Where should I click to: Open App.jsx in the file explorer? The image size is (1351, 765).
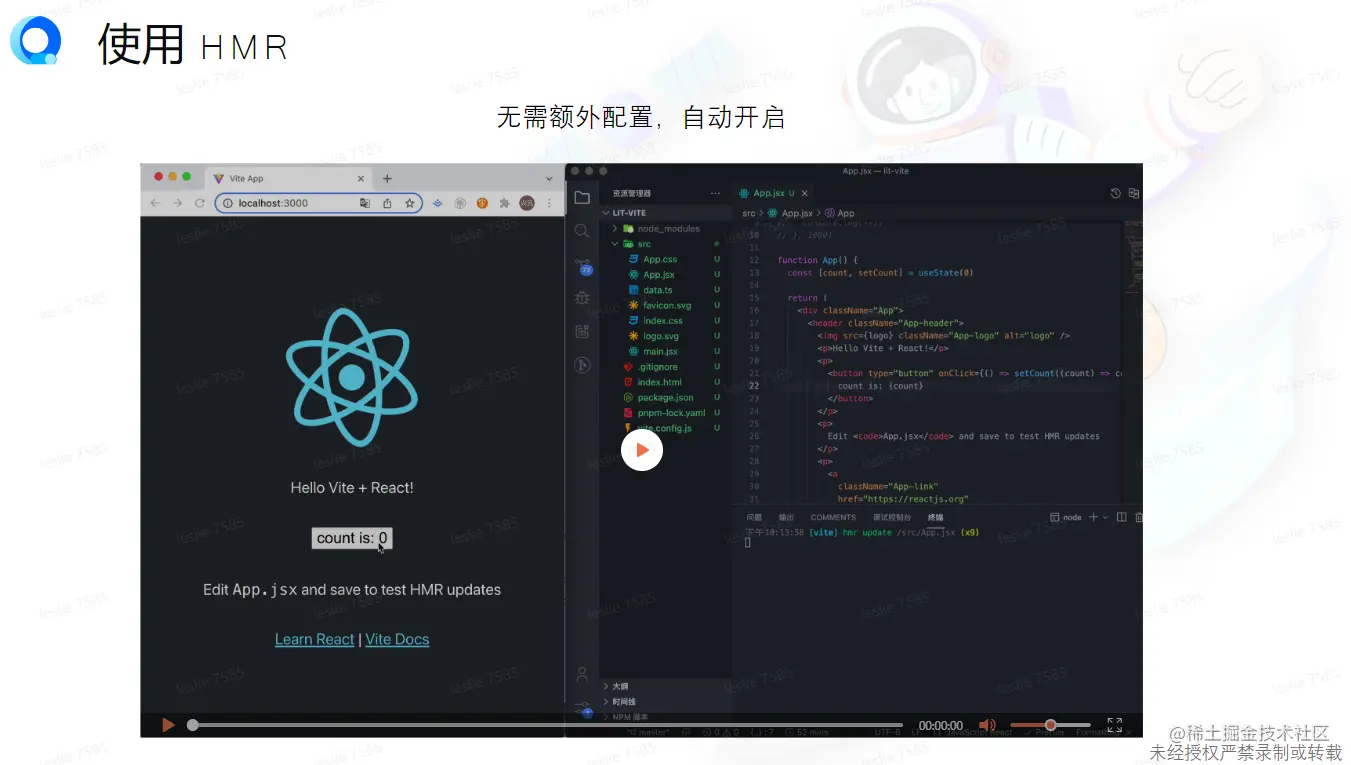click(666, 274)
